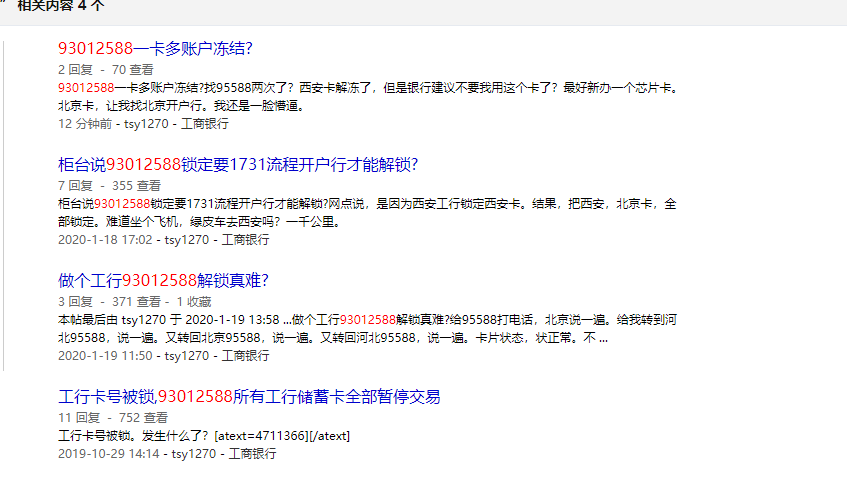847x496 pixels.
Task: Click the snippet text starting 工行卡号被锁。发生什么了?
Action: 204,435
